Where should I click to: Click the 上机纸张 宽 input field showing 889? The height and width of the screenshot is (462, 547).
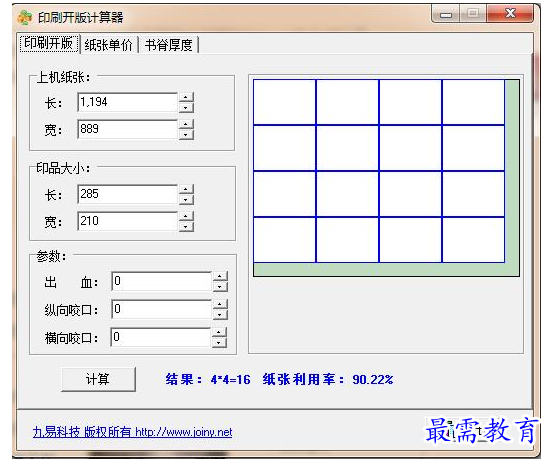click(x=127, y=129)
